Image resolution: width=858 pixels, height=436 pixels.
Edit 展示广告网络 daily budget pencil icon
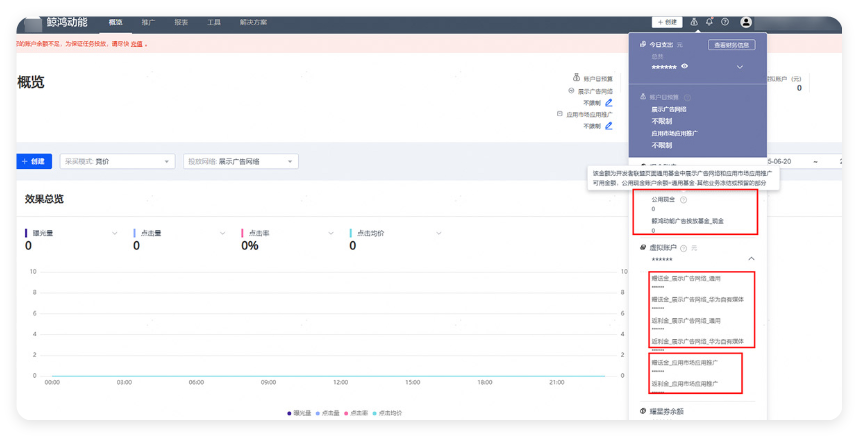click(x=609, y=102)
